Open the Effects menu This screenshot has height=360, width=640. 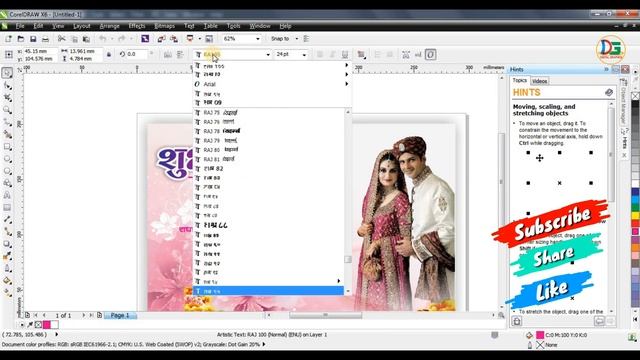click(137, 26)
